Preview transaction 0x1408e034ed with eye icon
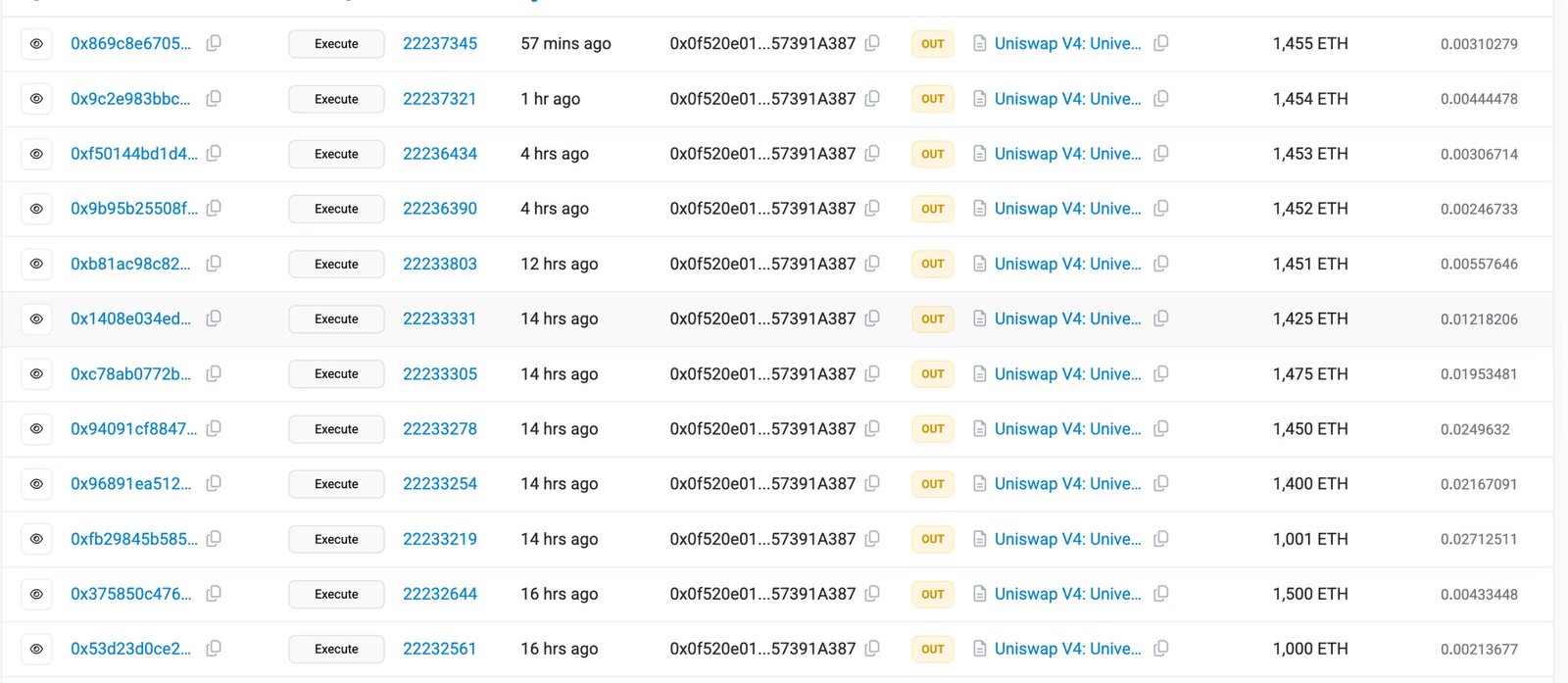Image resolution: width=1568 pixels, height=683 pixels. click(36, 318)
